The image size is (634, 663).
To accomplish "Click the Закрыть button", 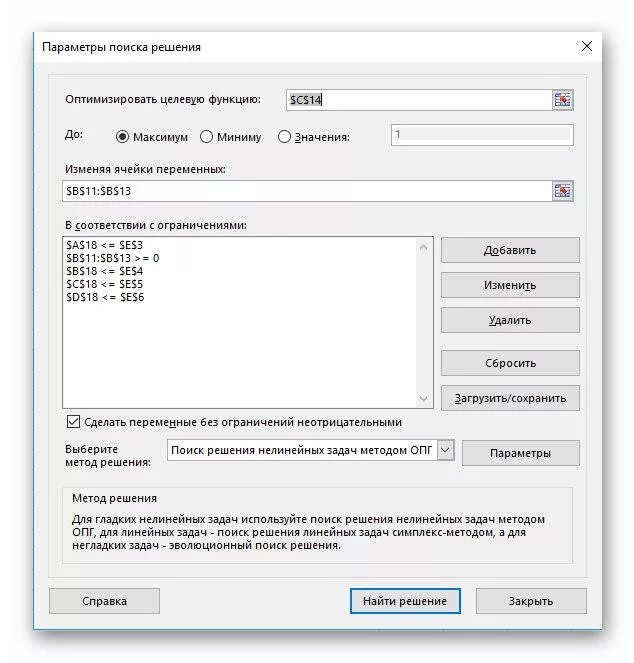I will (x=531, y=601).
